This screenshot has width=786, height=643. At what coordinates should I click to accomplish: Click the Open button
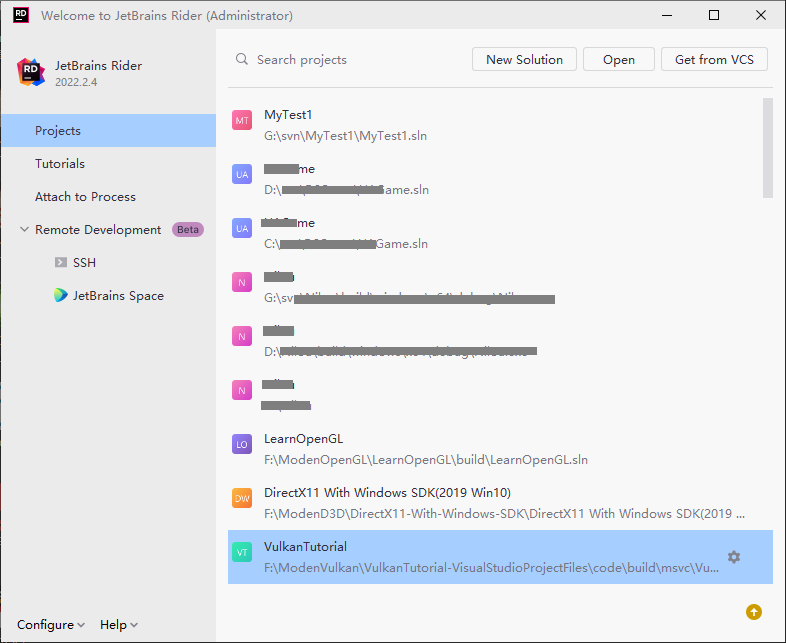[619, 59]
